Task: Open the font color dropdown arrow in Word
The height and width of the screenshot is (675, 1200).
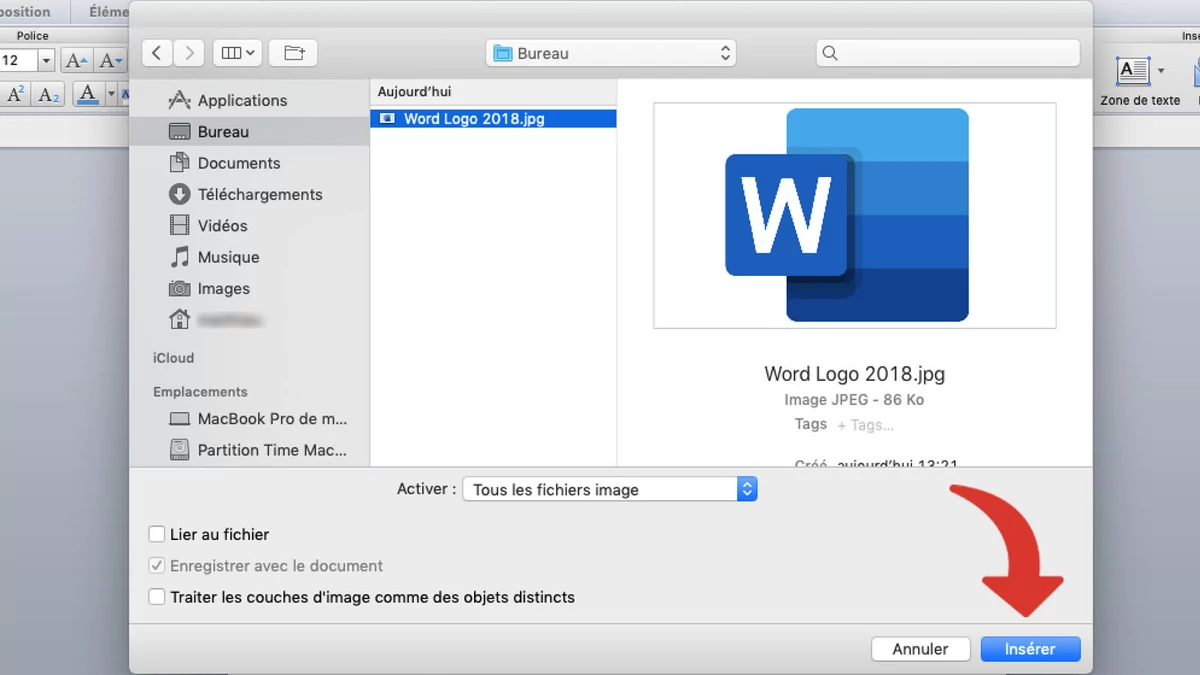Action: [x=111, y=95]
